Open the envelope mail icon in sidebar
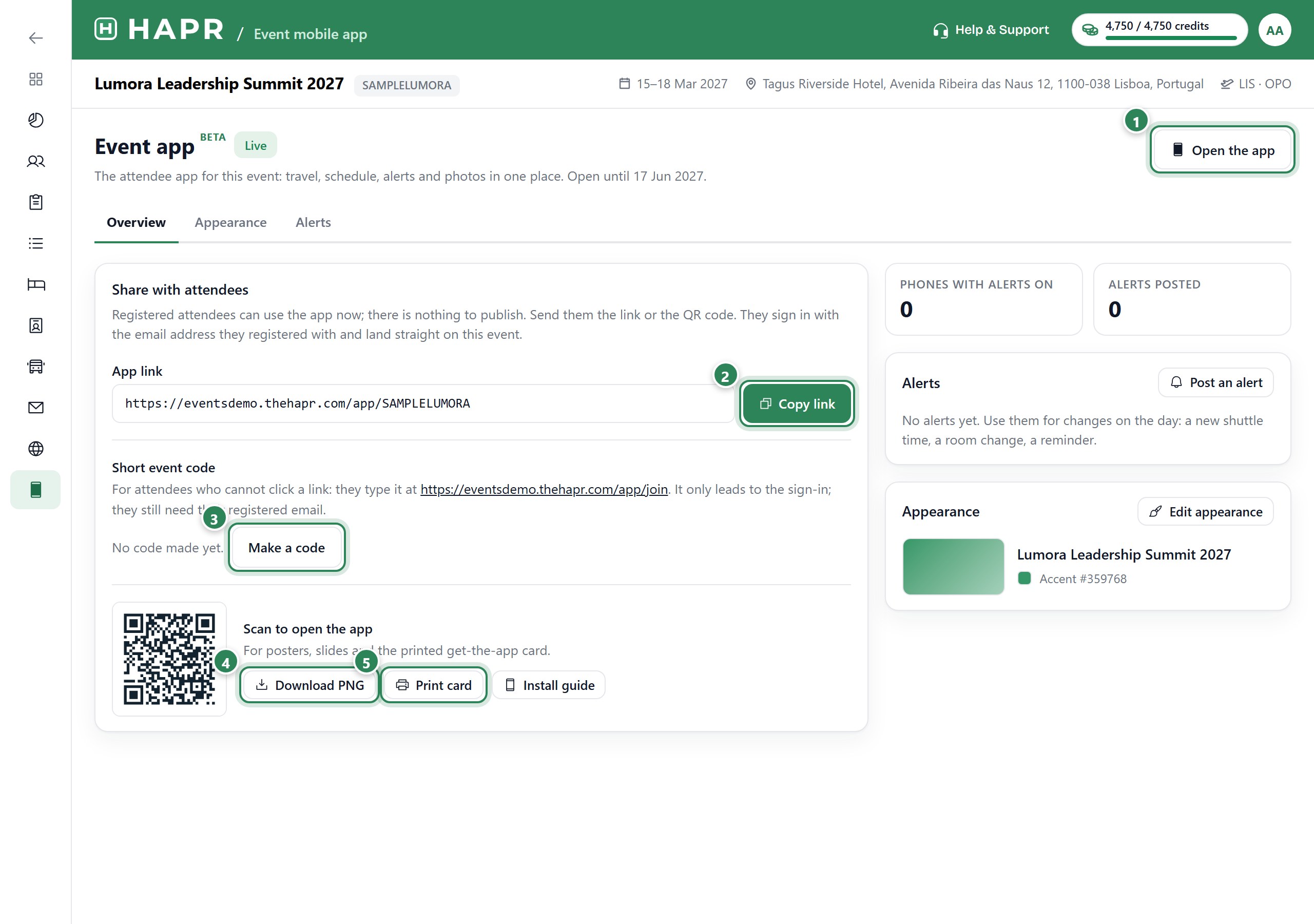 click(35, 408)
